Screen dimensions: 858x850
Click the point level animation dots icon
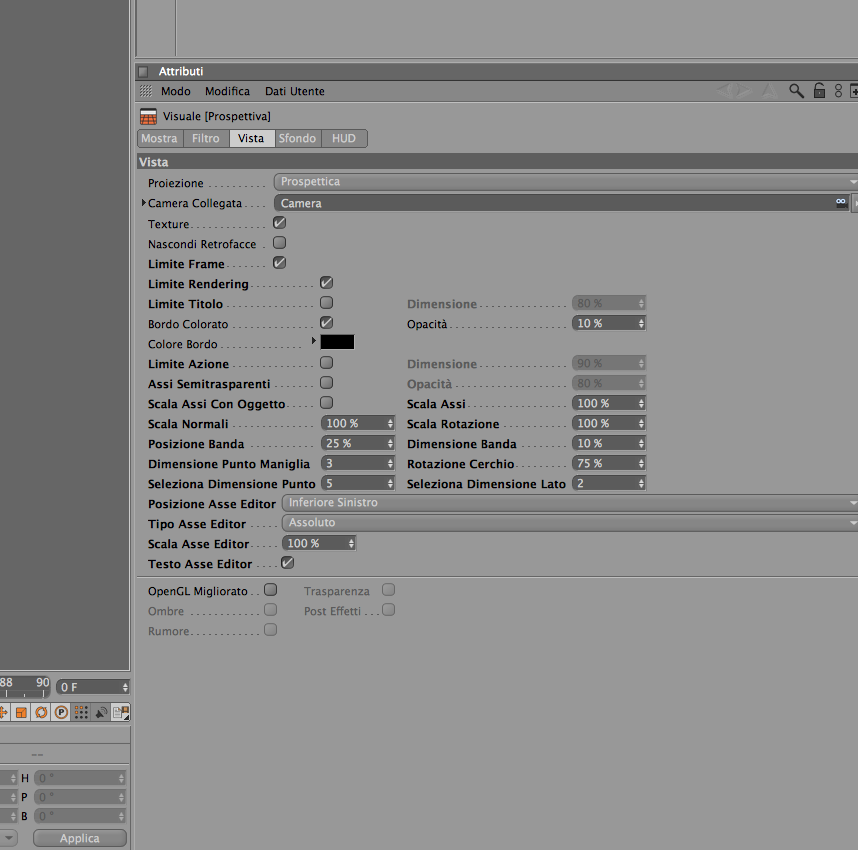point(81,712)
